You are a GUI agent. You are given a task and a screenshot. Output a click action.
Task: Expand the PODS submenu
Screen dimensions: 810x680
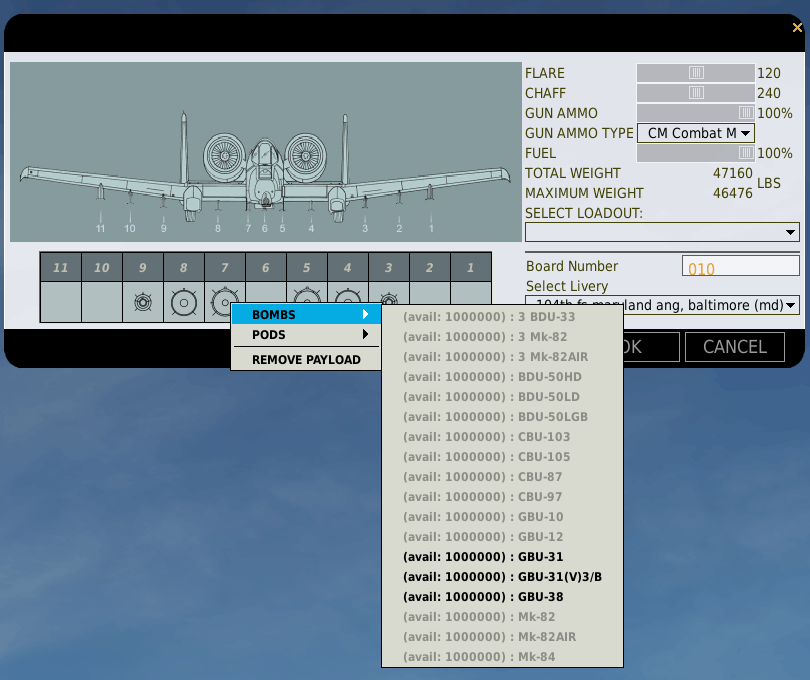tap(305, 335)
